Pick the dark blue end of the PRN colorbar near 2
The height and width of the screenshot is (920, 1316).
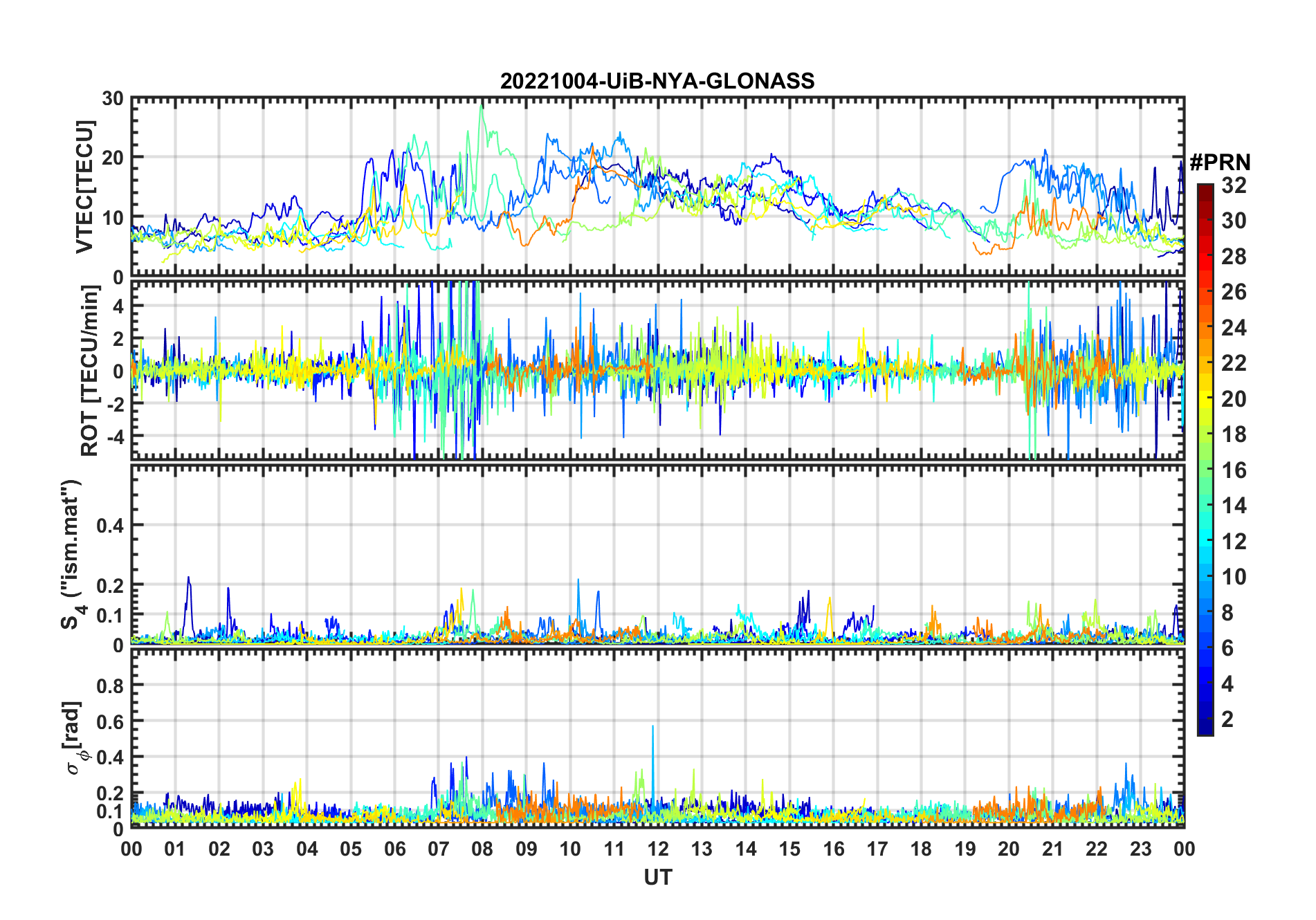point(1205,719)
